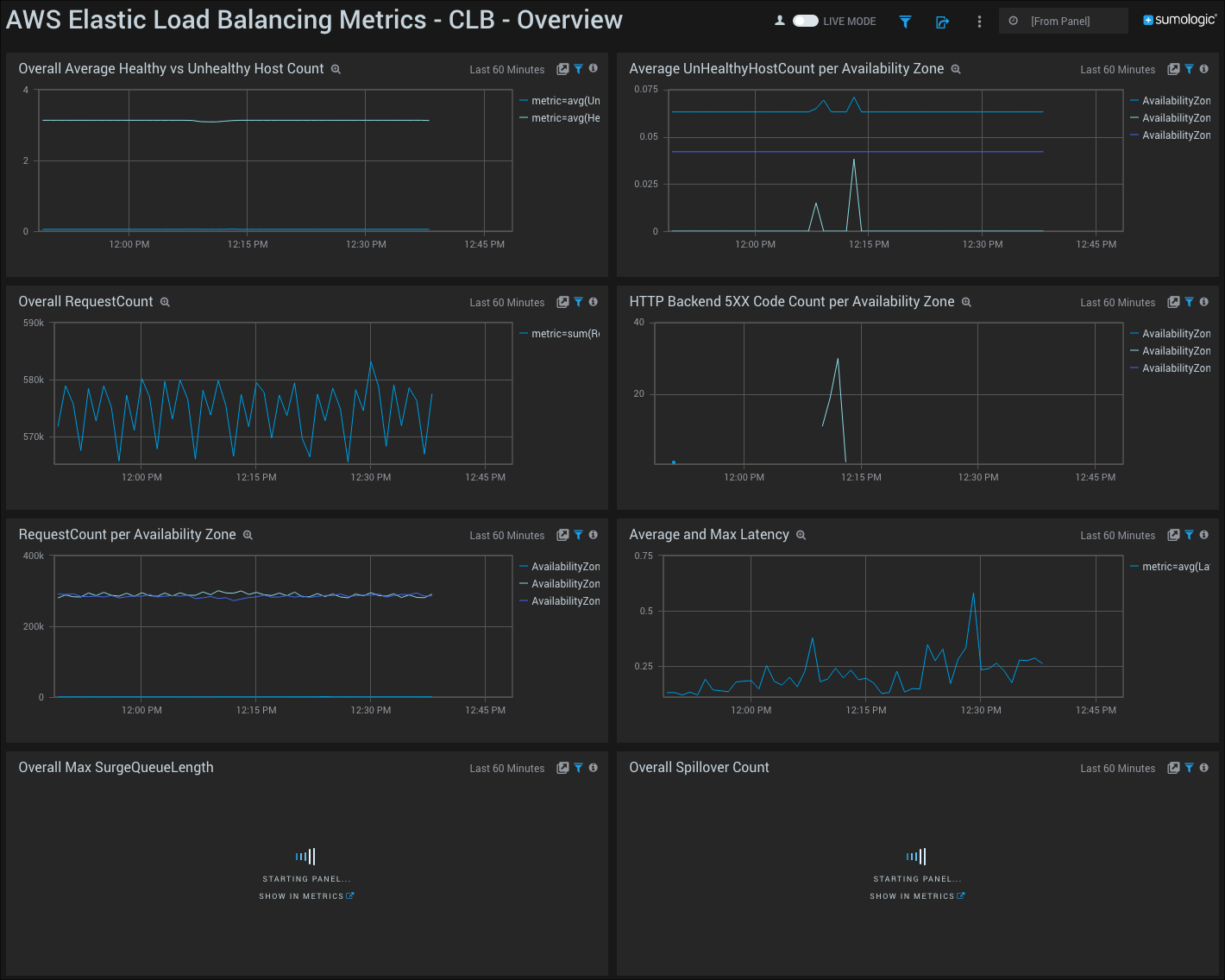1225x980 pixels.
Task: Open the three-dot overflow menu in the header
Action: pos(979,21)
